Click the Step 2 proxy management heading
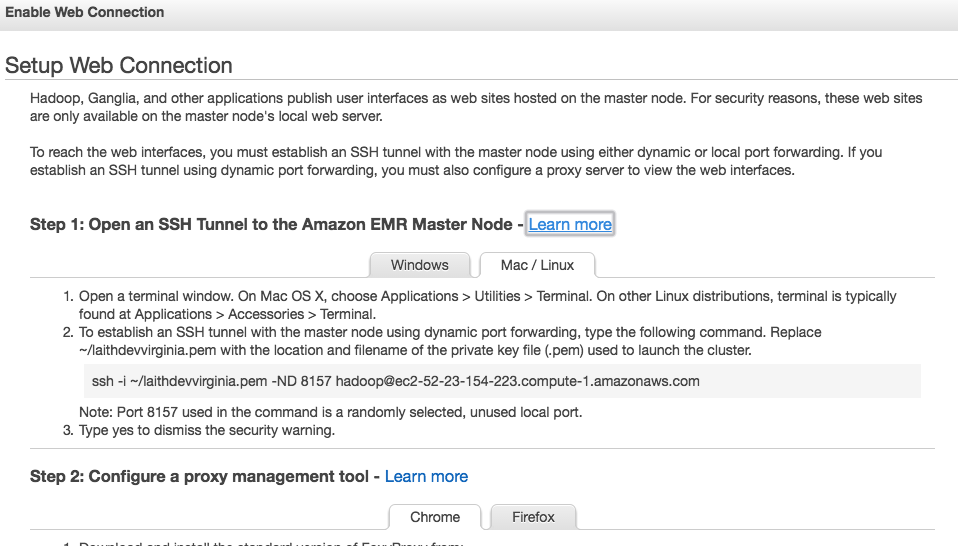958x546 pixels. [199, 477]
